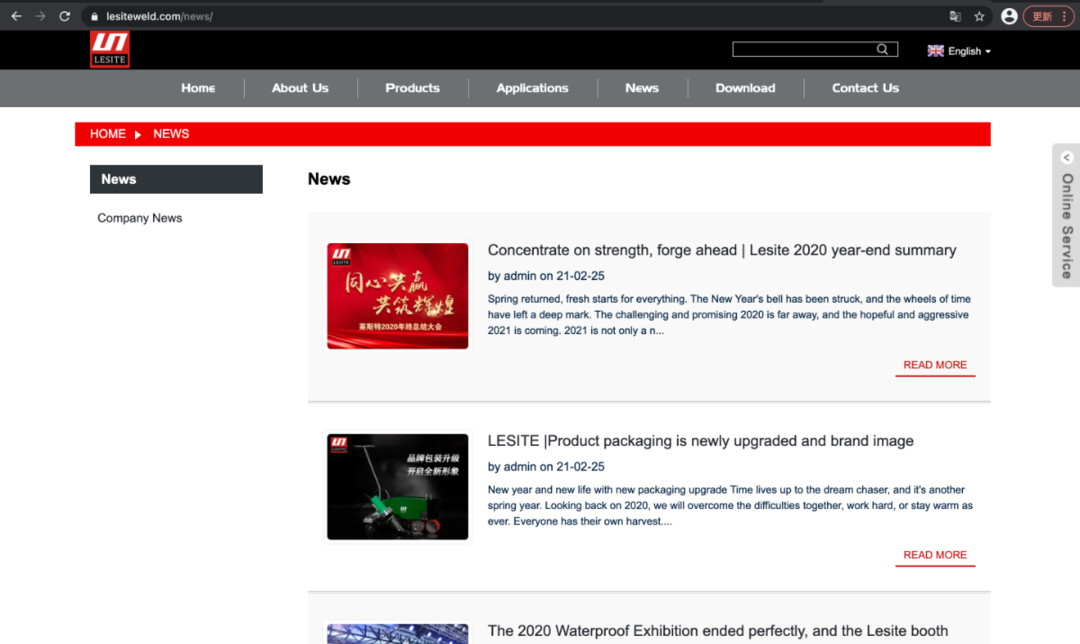Click the search magnifier icon
Viewport: 1080px width, 644px height.
[x=882, y=49]
